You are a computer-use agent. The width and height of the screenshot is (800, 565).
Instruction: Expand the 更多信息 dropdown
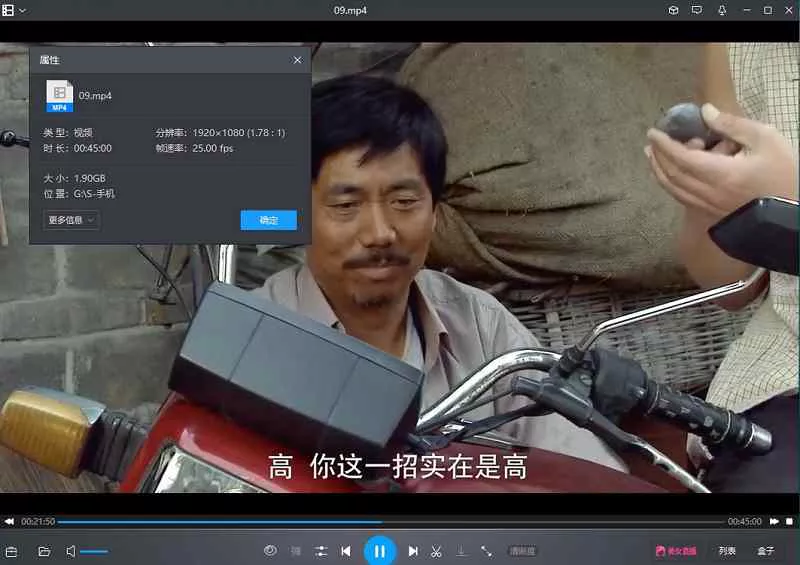[x=71, y=220]
